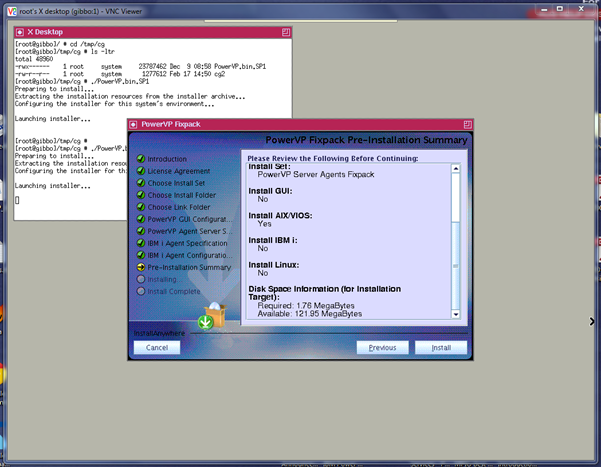601x467 pixels.
Task: Open the PowerVP Fixpack window menu icon
Action: pyautogui.click(x=133, y=124)
